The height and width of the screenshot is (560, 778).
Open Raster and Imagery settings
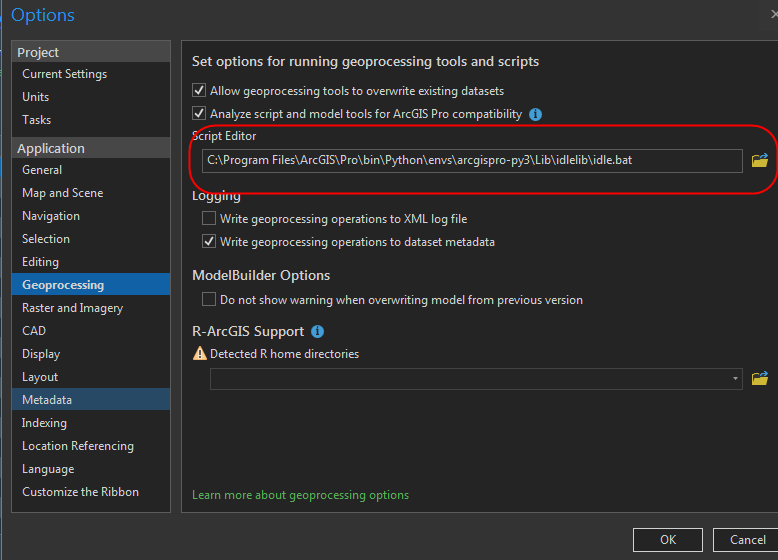(x=72, y=308)
